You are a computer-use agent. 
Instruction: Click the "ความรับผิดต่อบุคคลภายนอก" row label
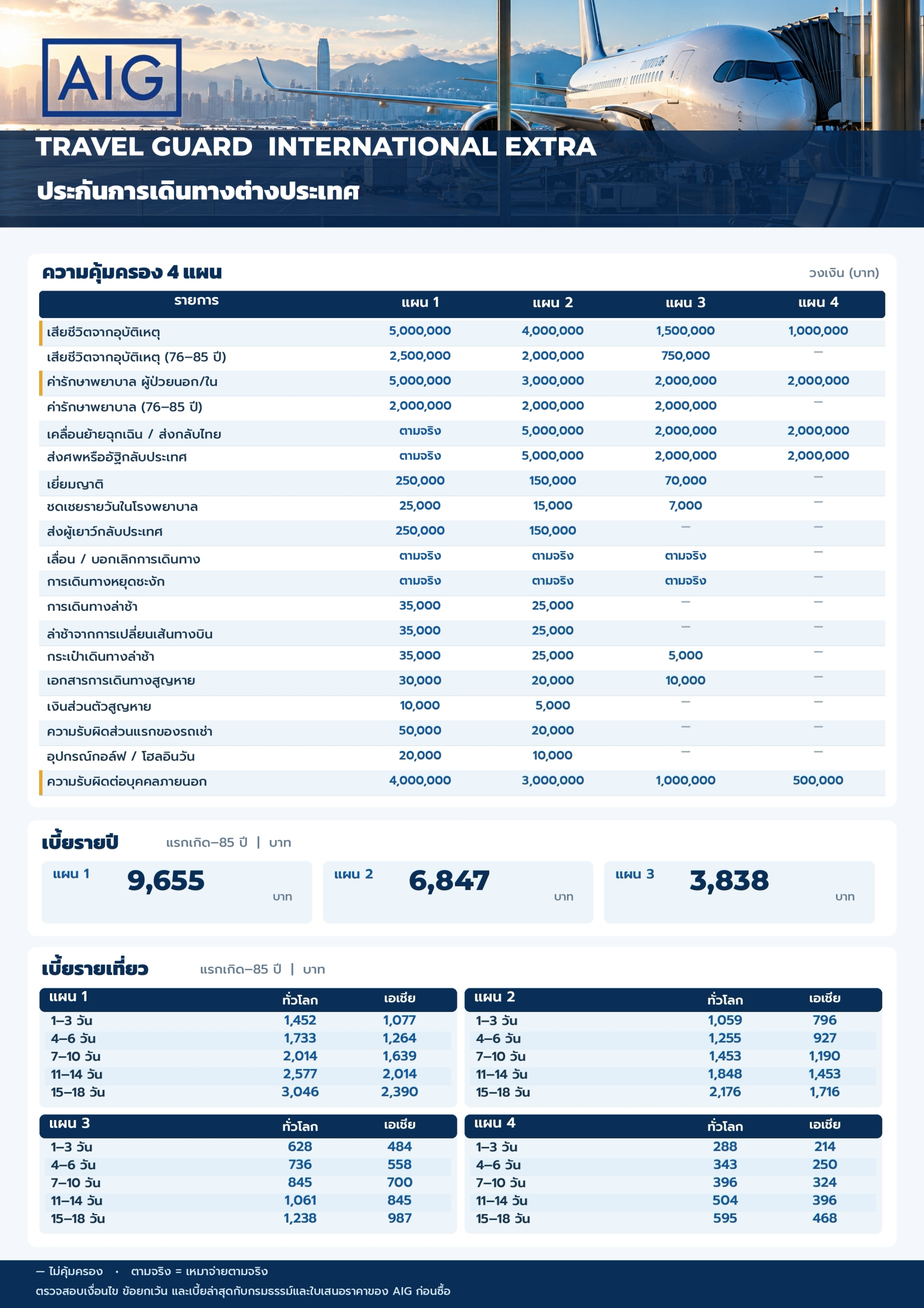pyautogui.click(x=127, y=782)
